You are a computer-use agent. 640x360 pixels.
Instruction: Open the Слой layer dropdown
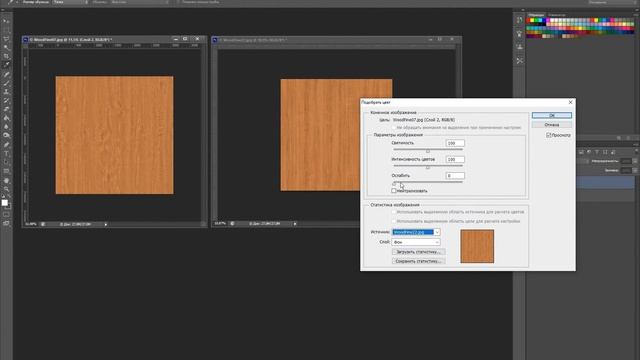point(416,242)
